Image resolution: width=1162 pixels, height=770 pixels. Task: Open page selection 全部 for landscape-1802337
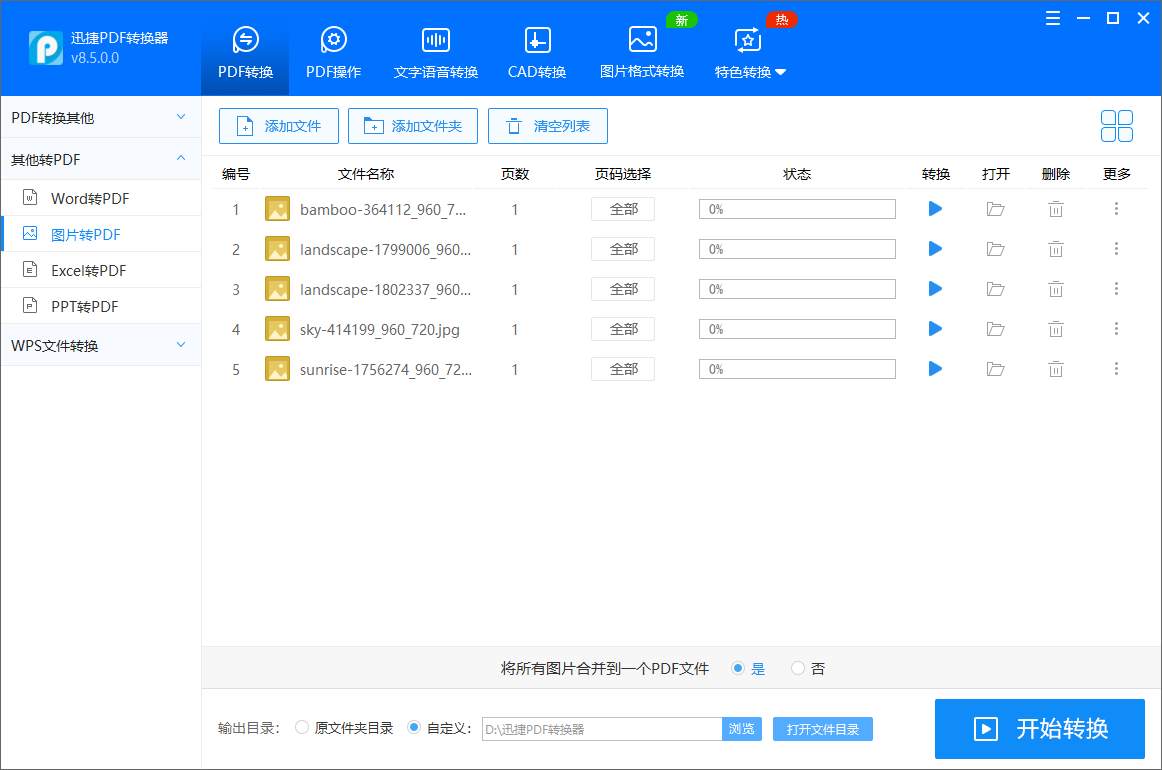(x=622, y=290)
